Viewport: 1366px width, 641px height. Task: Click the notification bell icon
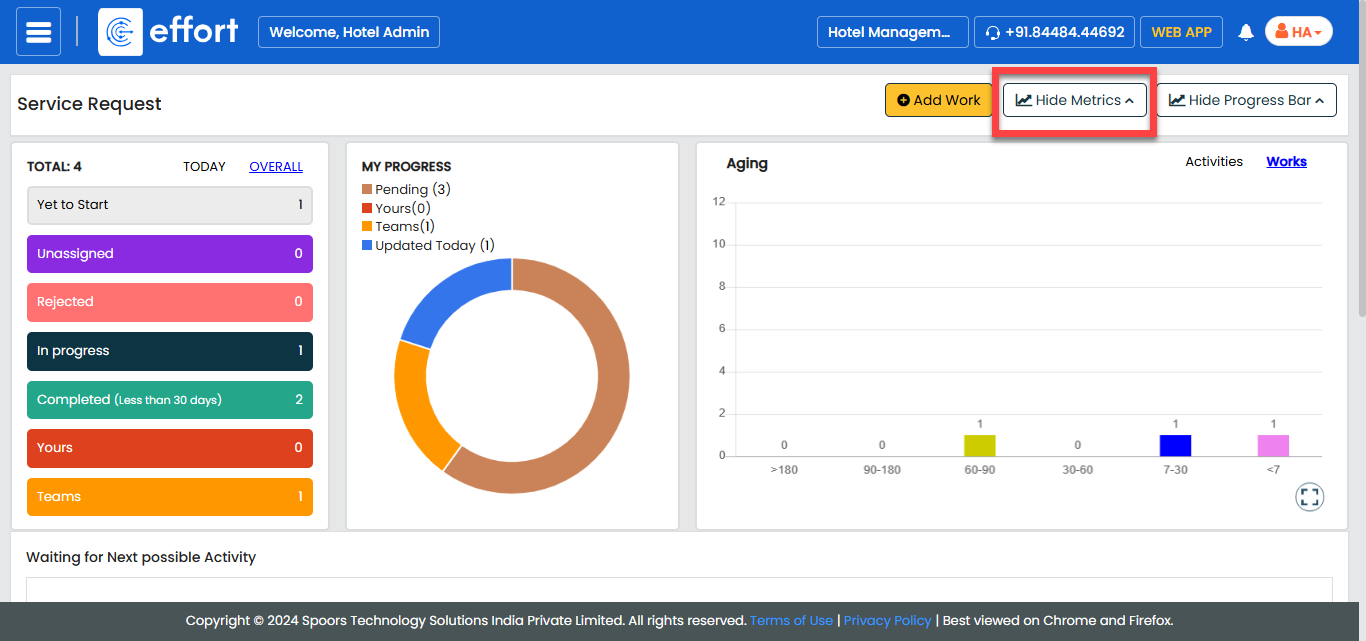(x=1245, y=32)
